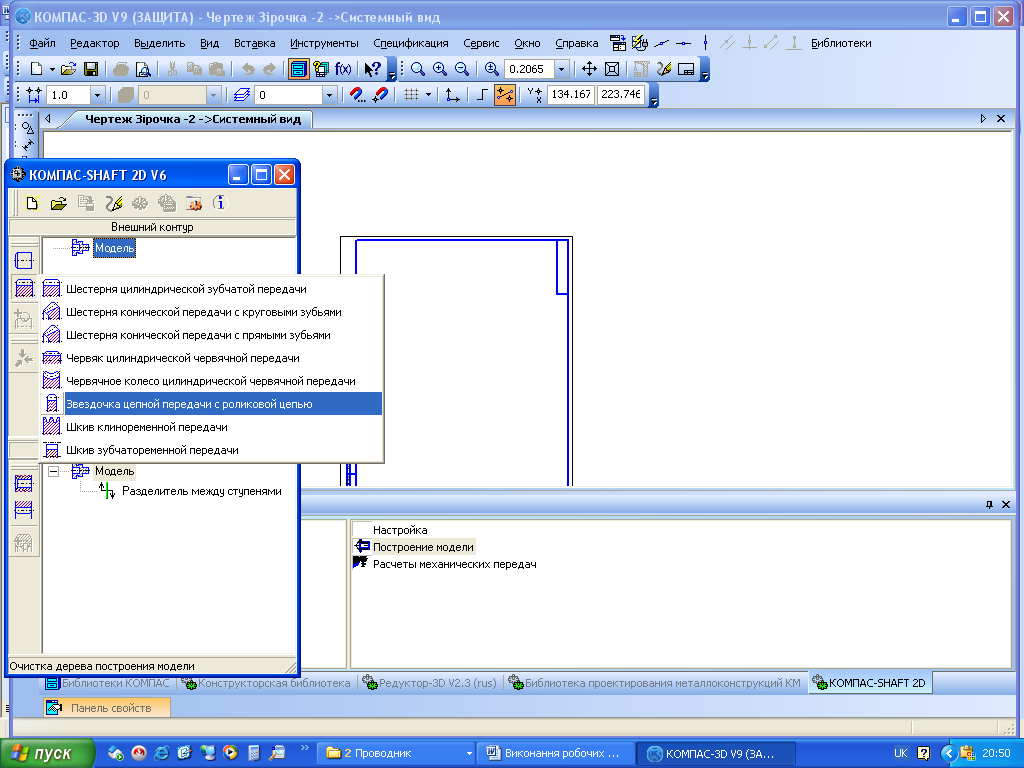This screenshot has height=768, width=1024.
Task: Close the library manager panel
Action: (1006, 504)
